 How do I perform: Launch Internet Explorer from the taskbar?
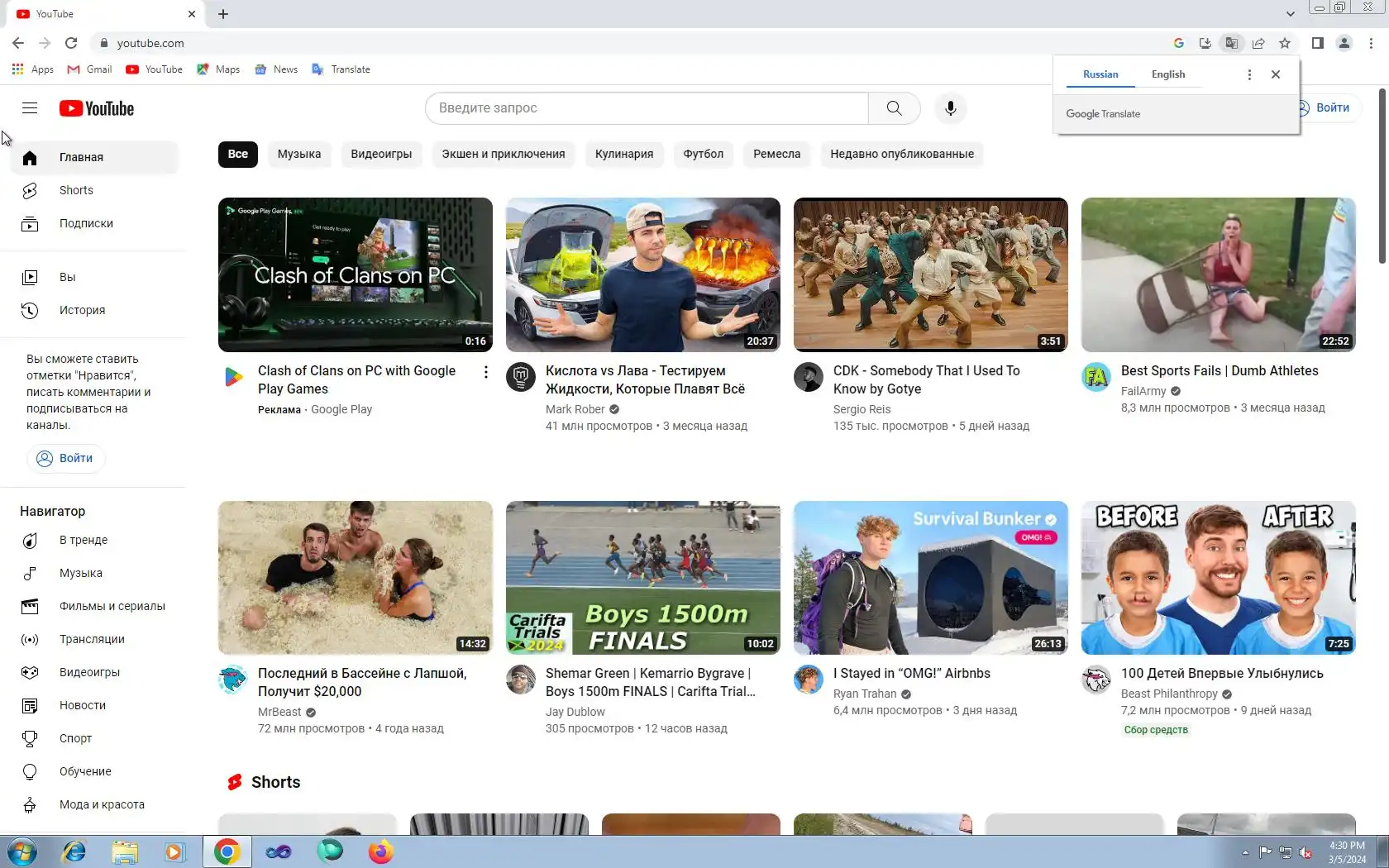pos(74,851)
